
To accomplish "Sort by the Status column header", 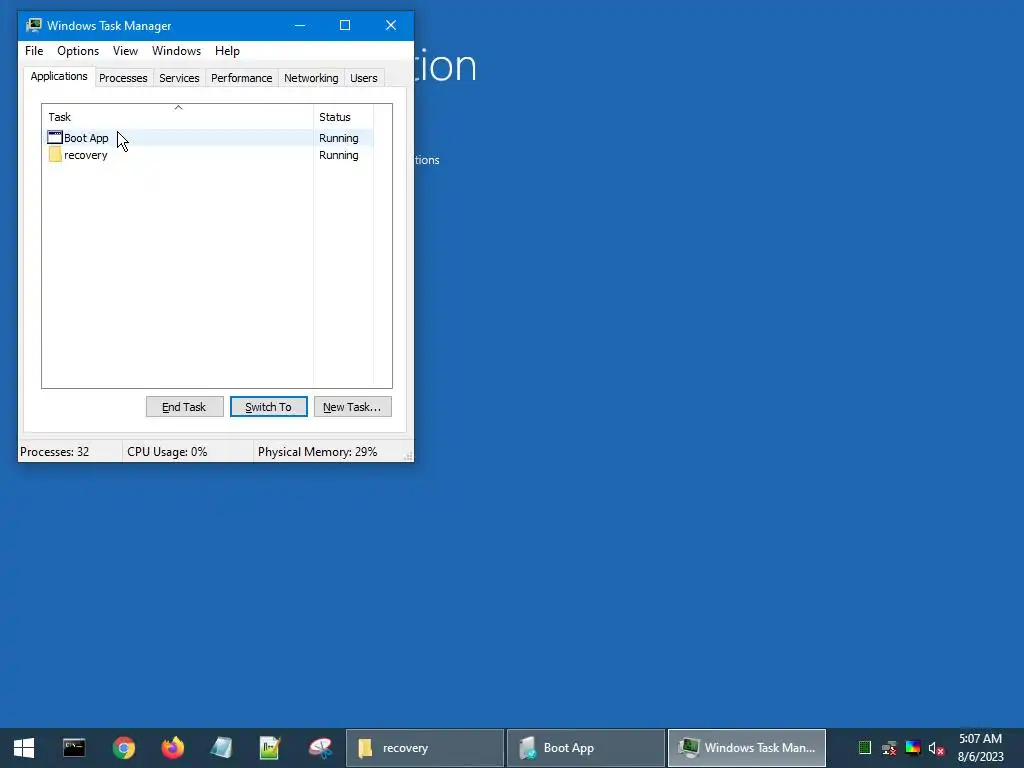I will (344, 117).
